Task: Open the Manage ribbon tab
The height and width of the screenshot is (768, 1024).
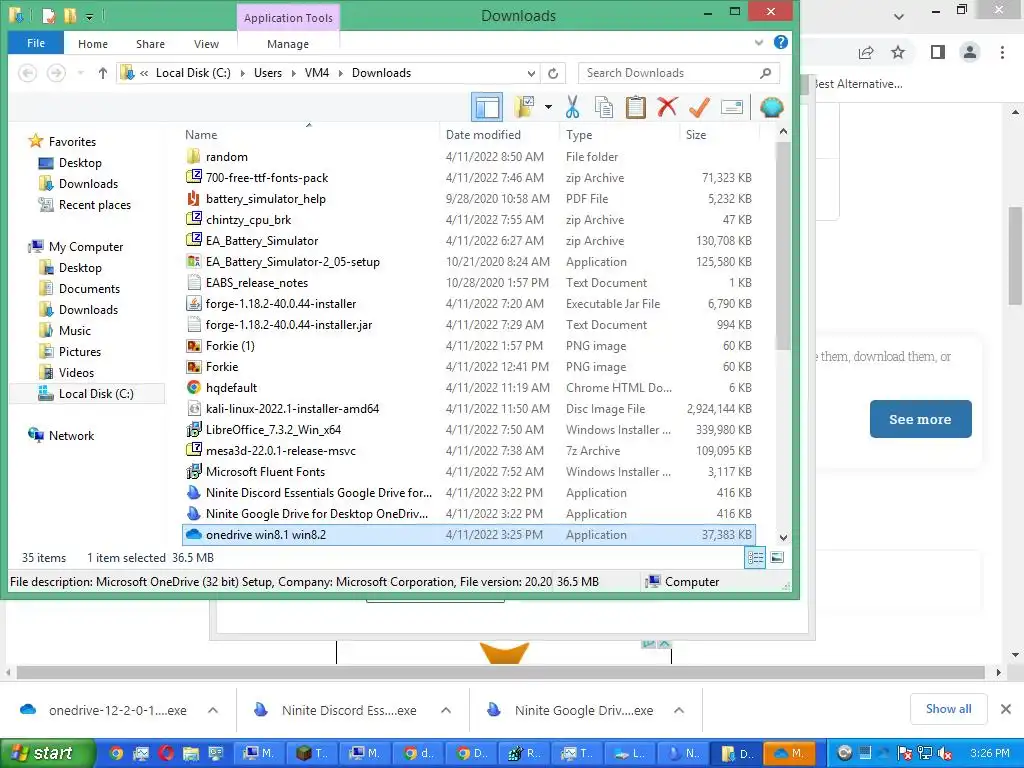Action: point(288,44)
